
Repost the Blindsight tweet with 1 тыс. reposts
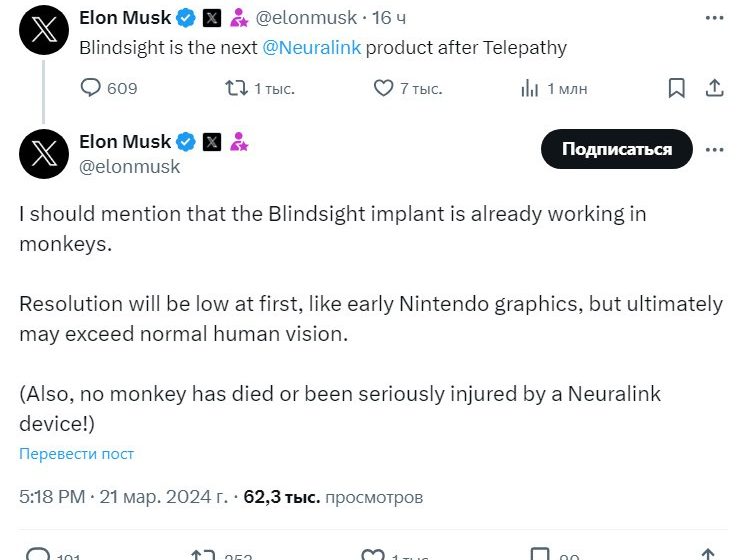(x=237, y=89)
